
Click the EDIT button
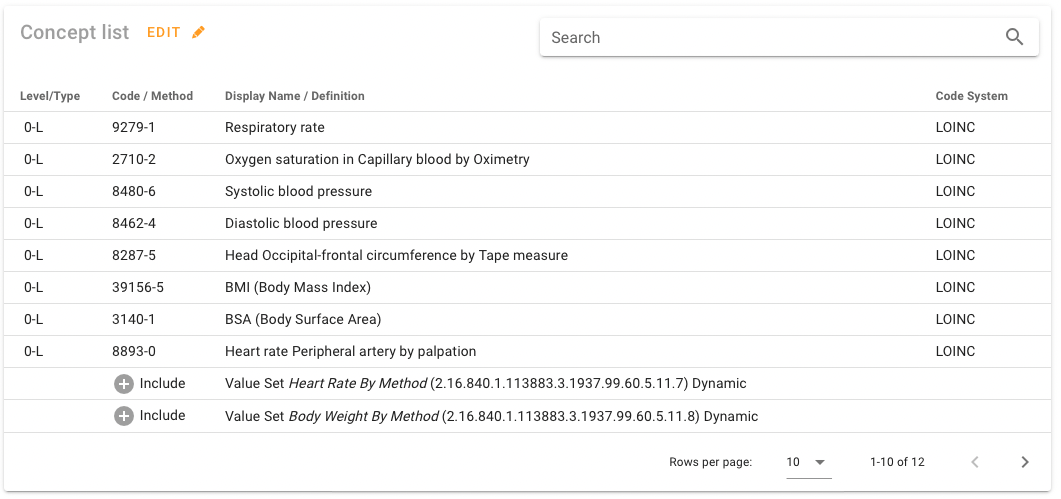point(164,33)
